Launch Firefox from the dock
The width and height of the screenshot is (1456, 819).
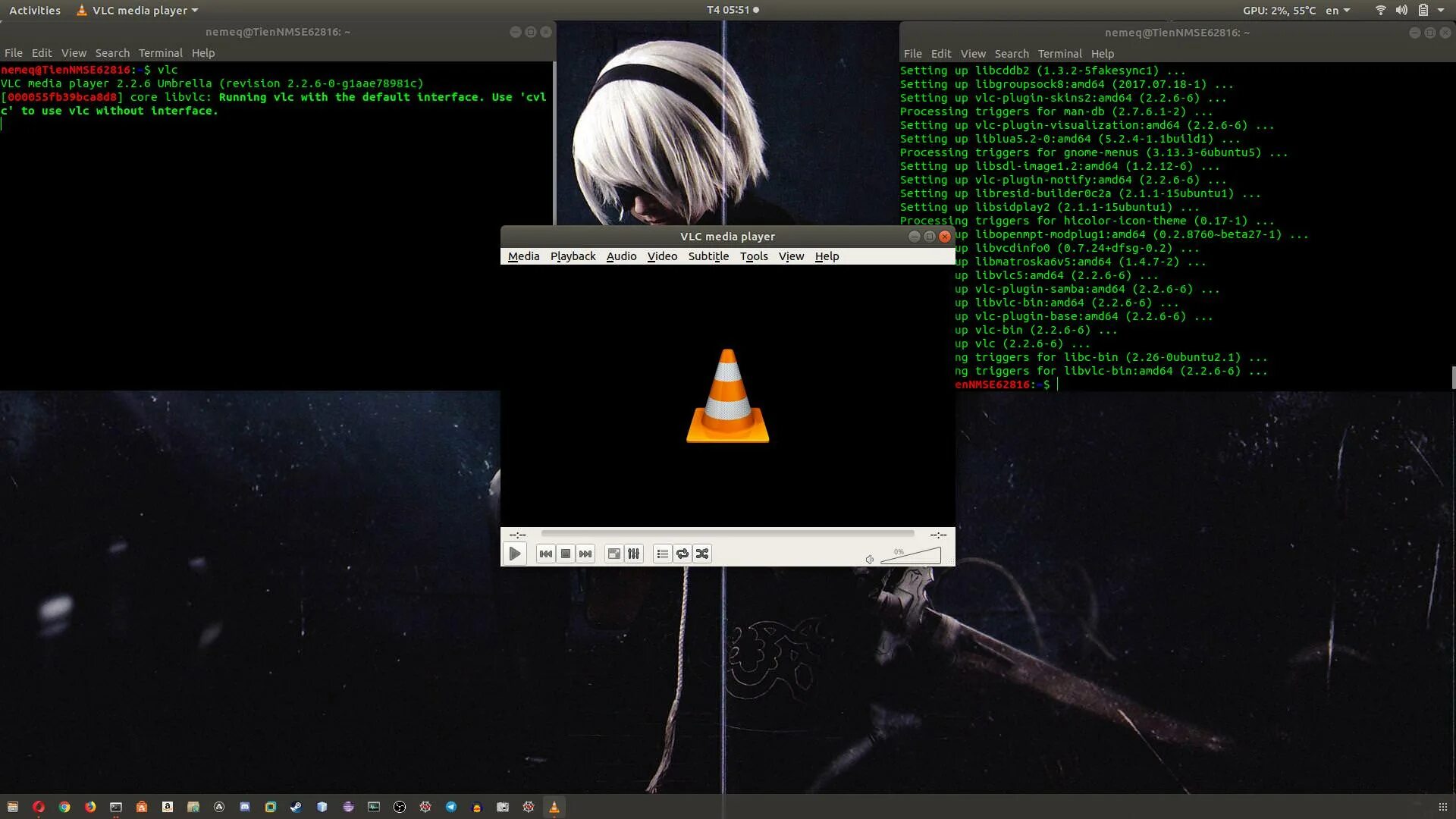(x=90, y=807)
